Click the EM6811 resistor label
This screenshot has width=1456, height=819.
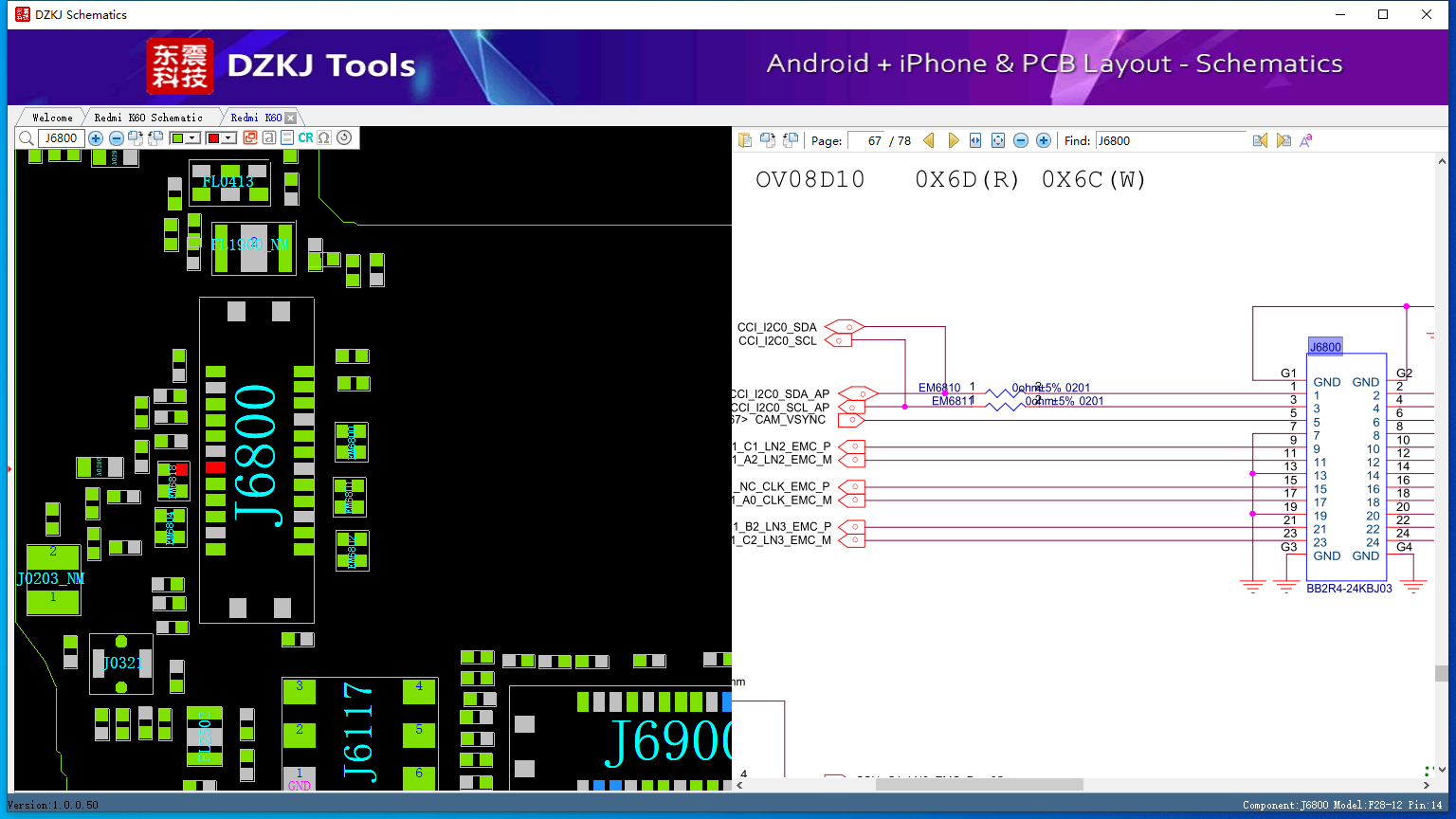click(x=953, y=401)
